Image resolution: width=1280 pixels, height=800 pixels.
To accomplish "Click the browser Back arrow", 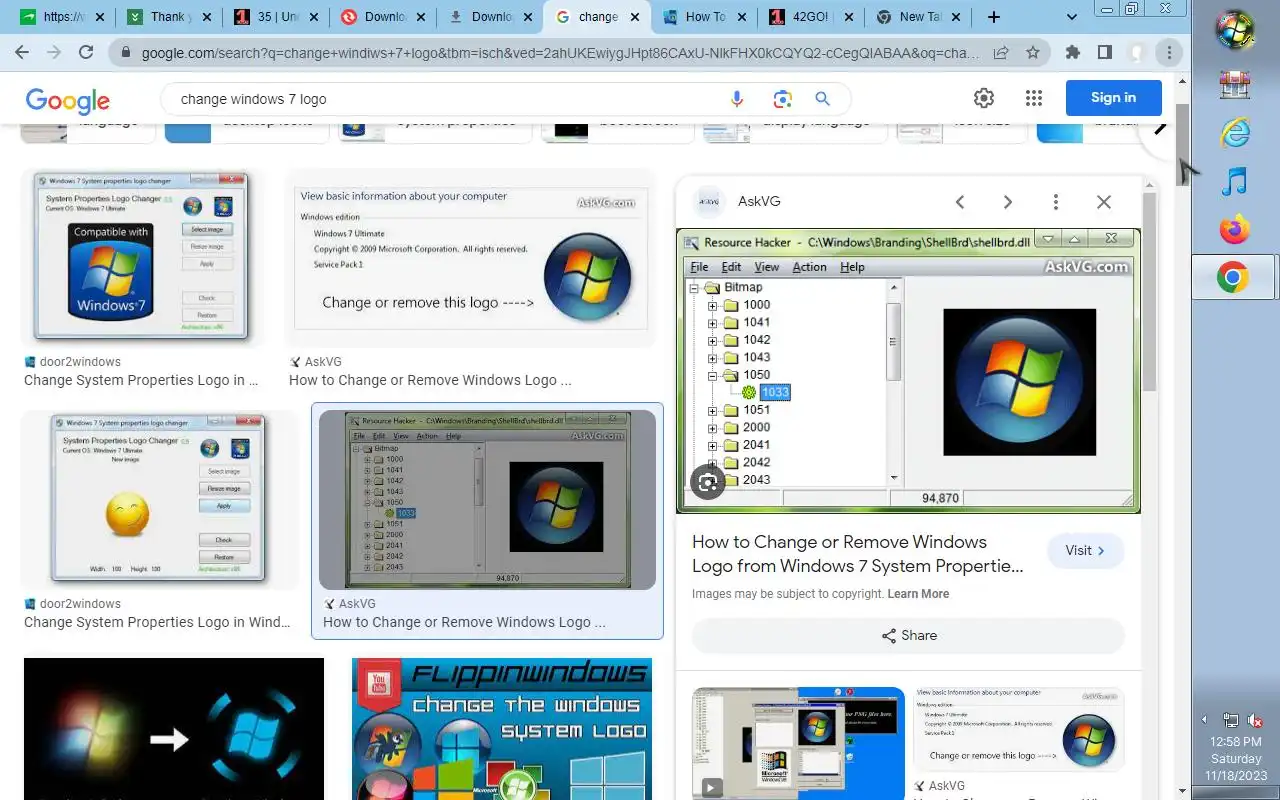I will (x=22, y=52).
